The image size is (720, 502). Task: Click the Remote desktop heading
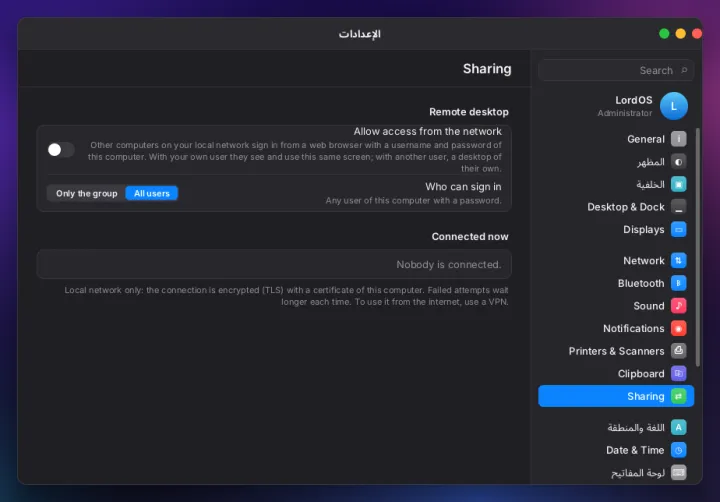point(469,112)
